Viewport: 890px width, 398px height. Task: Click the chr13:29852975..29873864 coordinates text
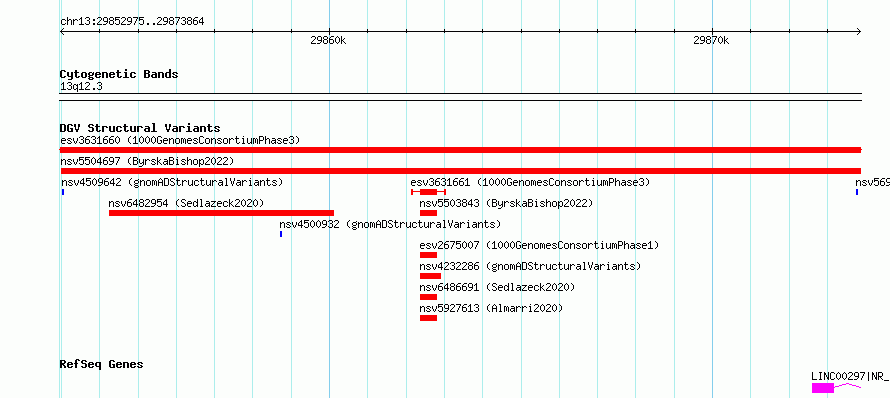(132, 22)
